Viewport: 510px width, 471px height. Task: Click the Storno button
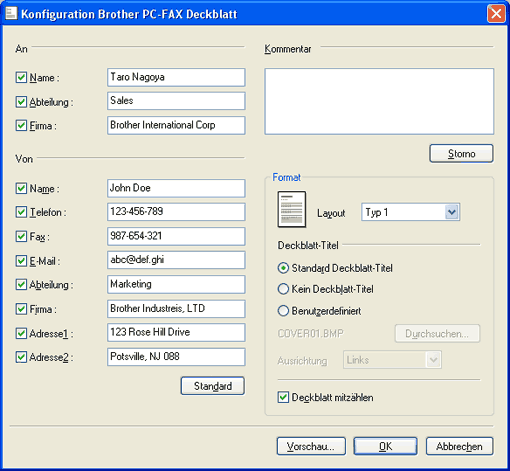click(x=461, y=153)
